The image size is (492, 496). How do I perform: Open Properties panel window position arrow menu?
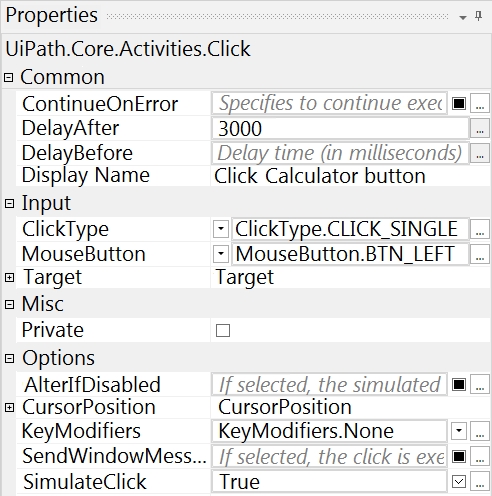pos(463,18)
